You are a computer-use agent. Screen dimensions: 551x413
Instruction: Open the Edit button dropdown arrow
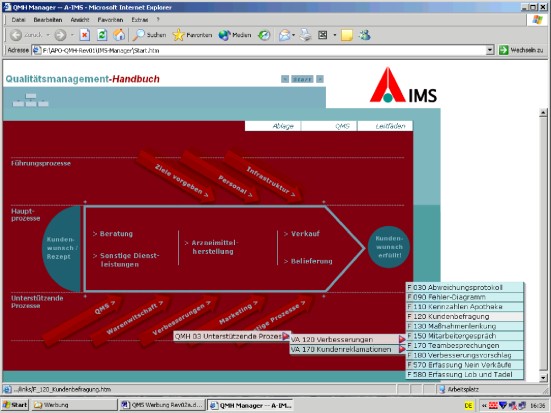[334, 35]
